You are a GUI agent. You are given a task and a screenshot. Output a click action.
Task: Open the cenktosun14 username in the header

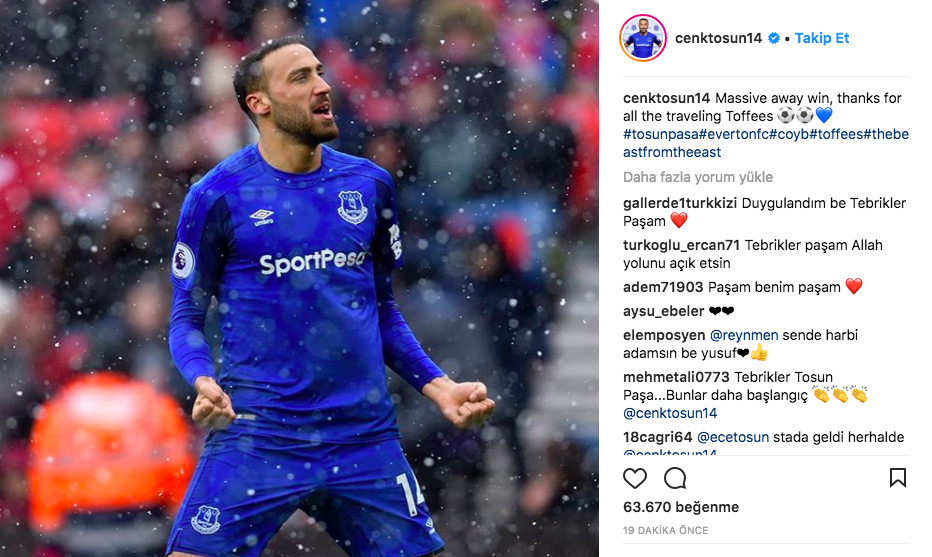coord(718,38)
